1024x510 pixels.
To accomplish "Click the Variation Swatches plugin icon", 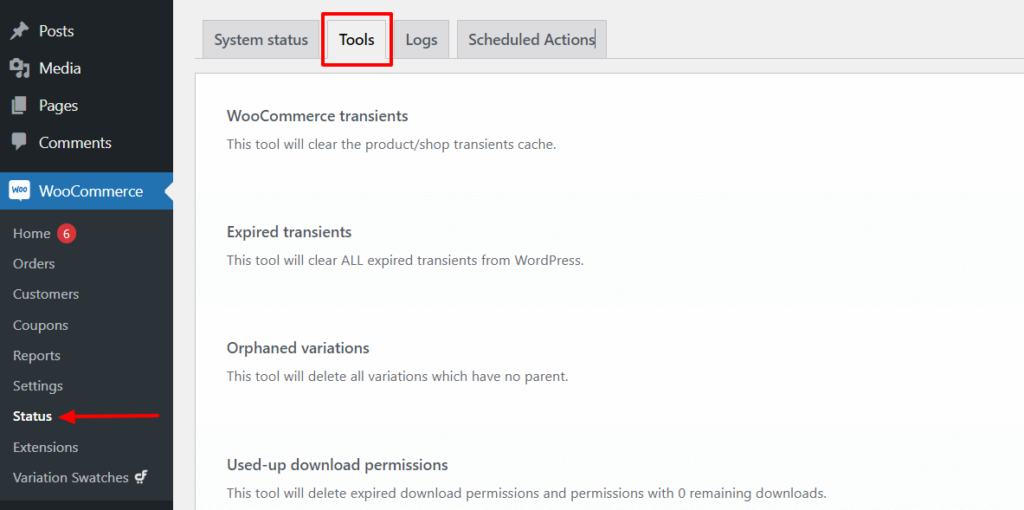I will coord(140,477).
